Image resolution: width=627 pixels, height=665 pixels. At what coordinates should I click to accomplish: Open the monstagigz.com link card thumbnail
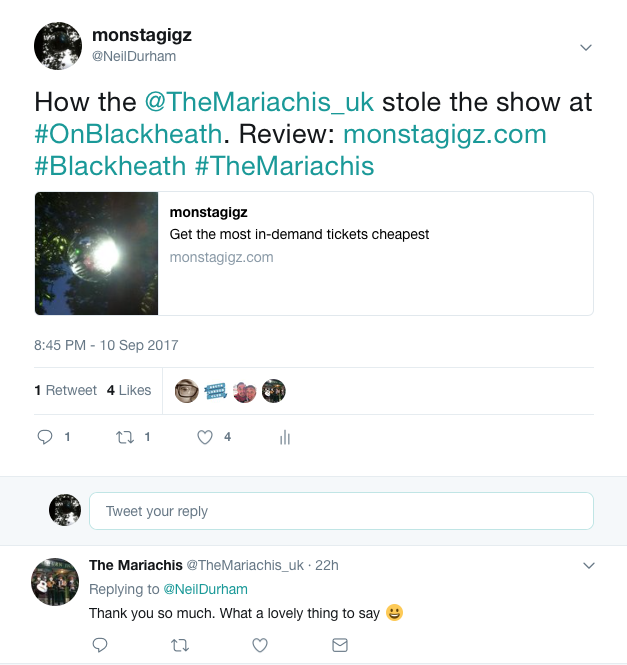(x=96, y=253)
